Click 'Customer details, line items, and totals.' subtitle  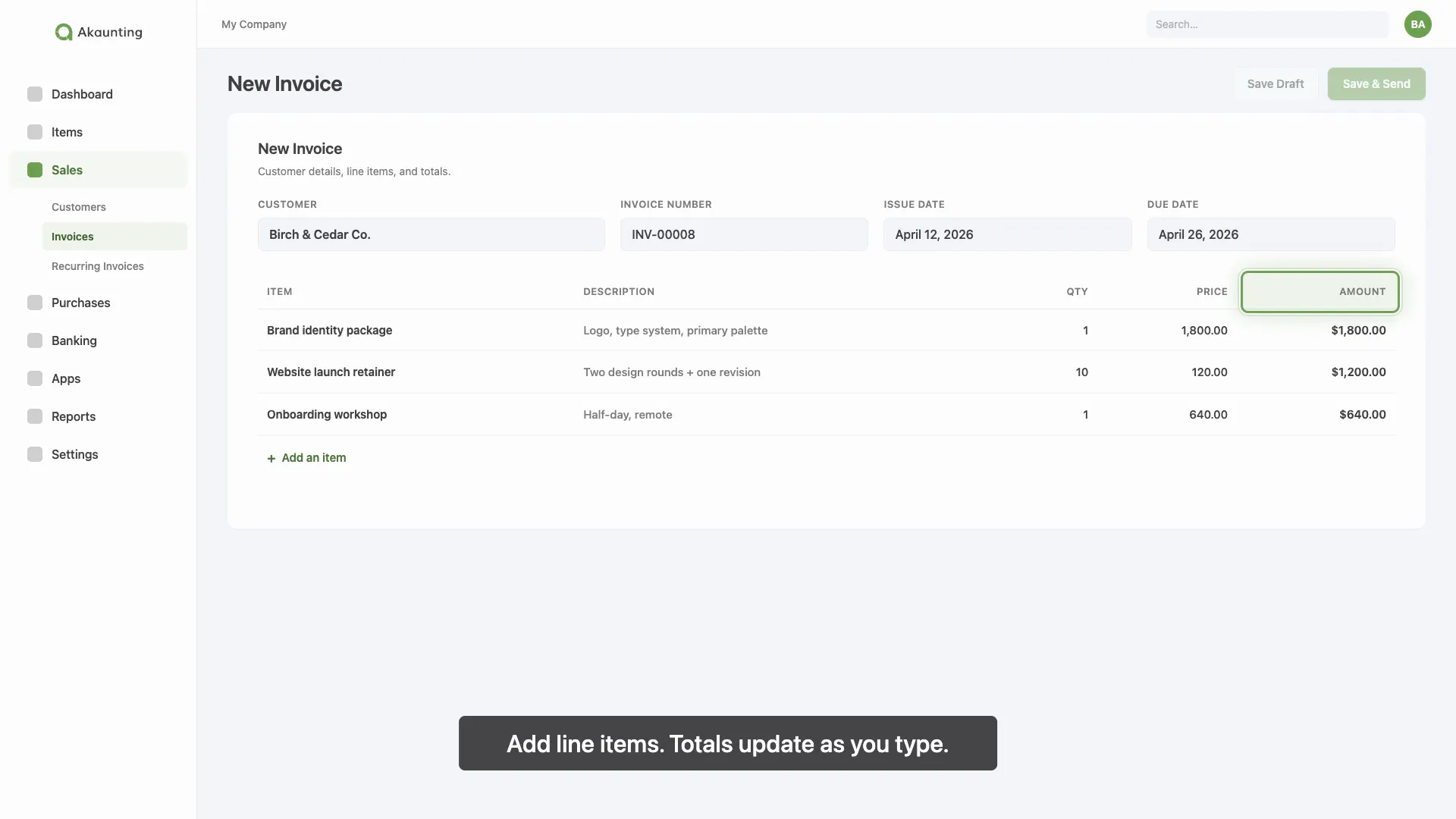(354, 171)
